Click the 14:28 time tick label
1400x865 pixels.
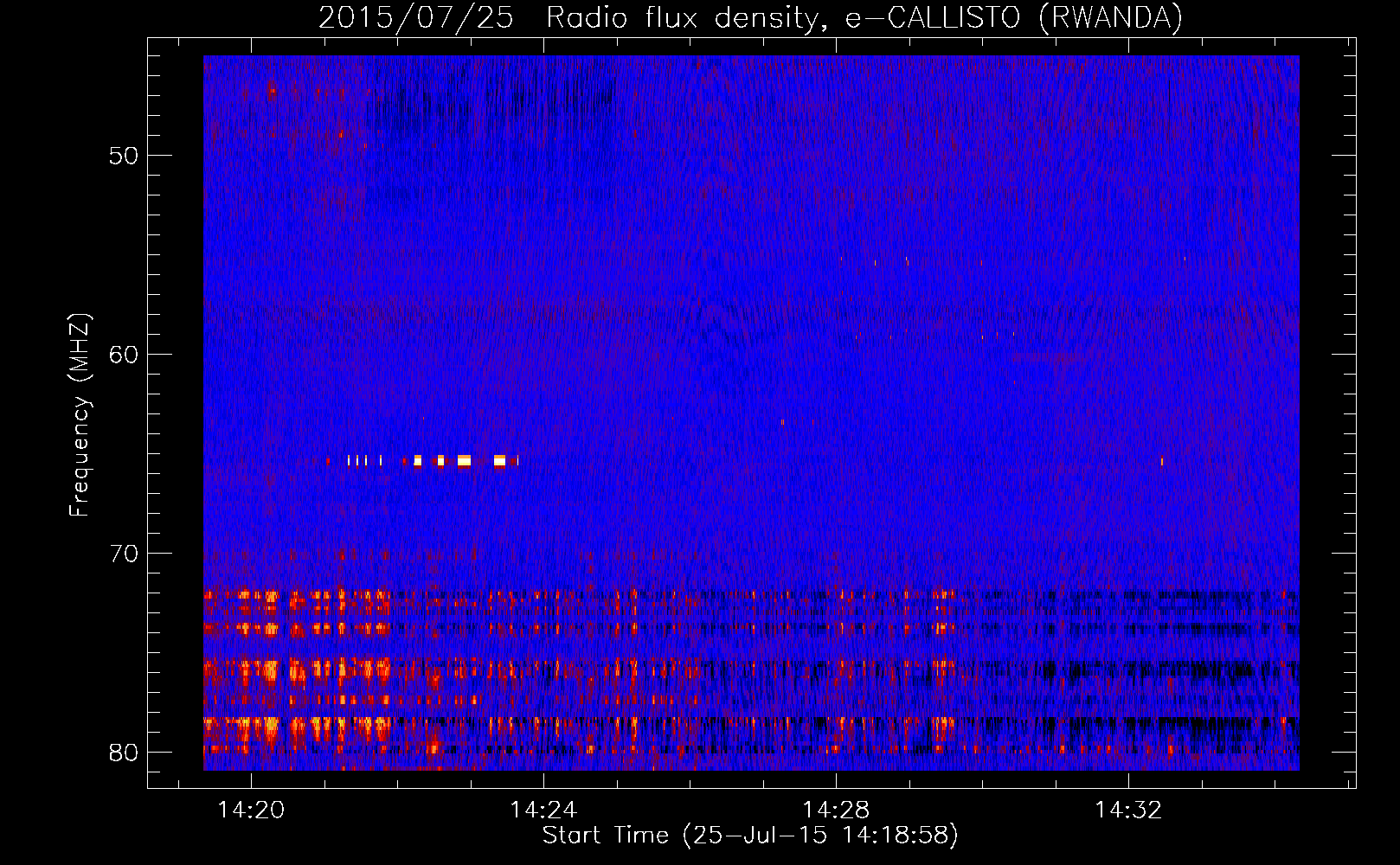(836, 811)
